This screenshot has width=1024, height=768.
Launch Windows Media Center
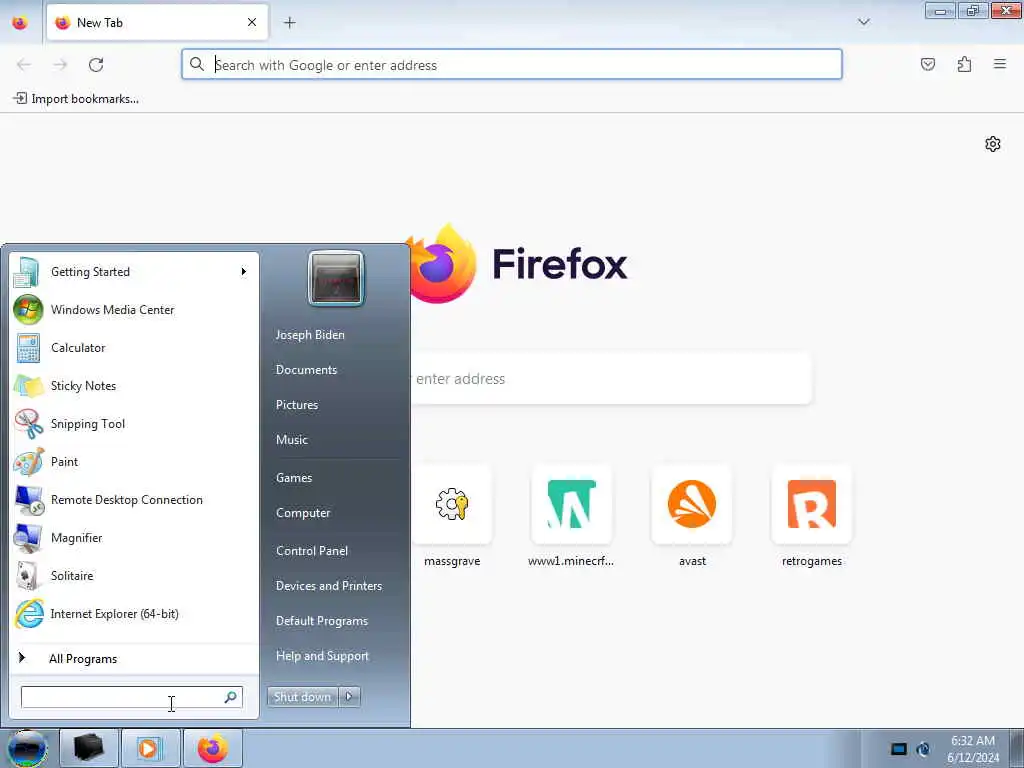[x=134, y=310]
